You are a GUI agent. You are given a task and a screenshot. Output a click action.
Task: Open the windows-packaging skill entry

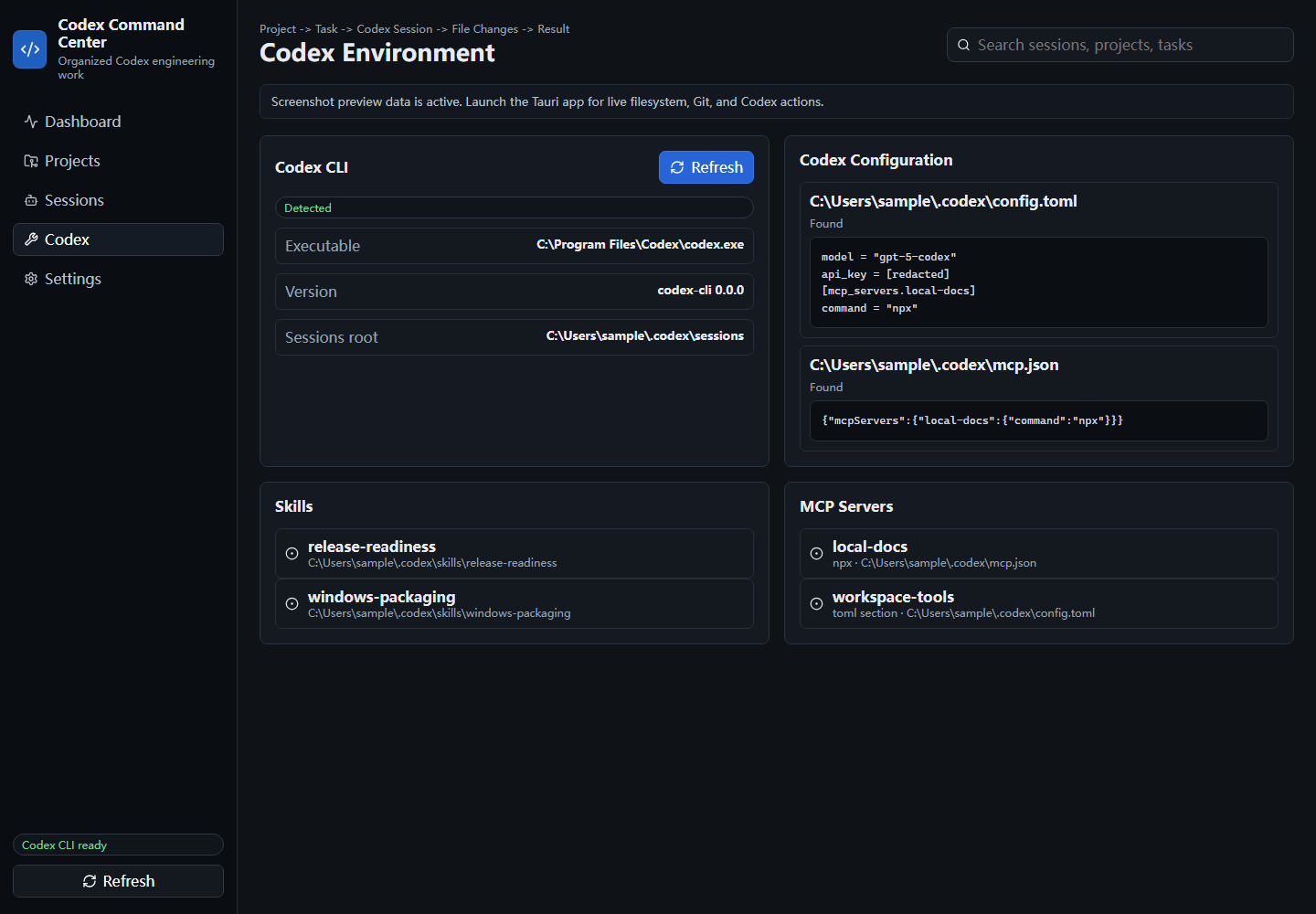[515, 603]
